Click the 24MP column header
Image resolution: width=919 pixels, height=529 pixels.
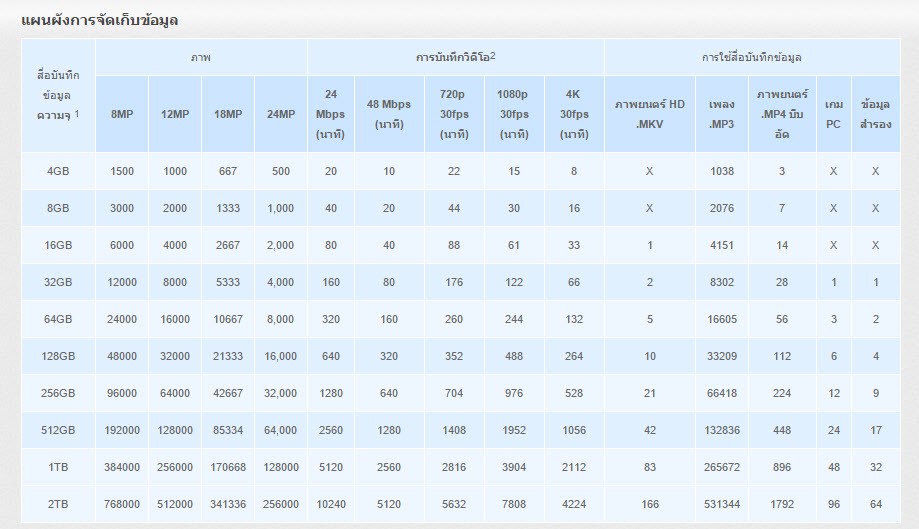pos(281,114)
